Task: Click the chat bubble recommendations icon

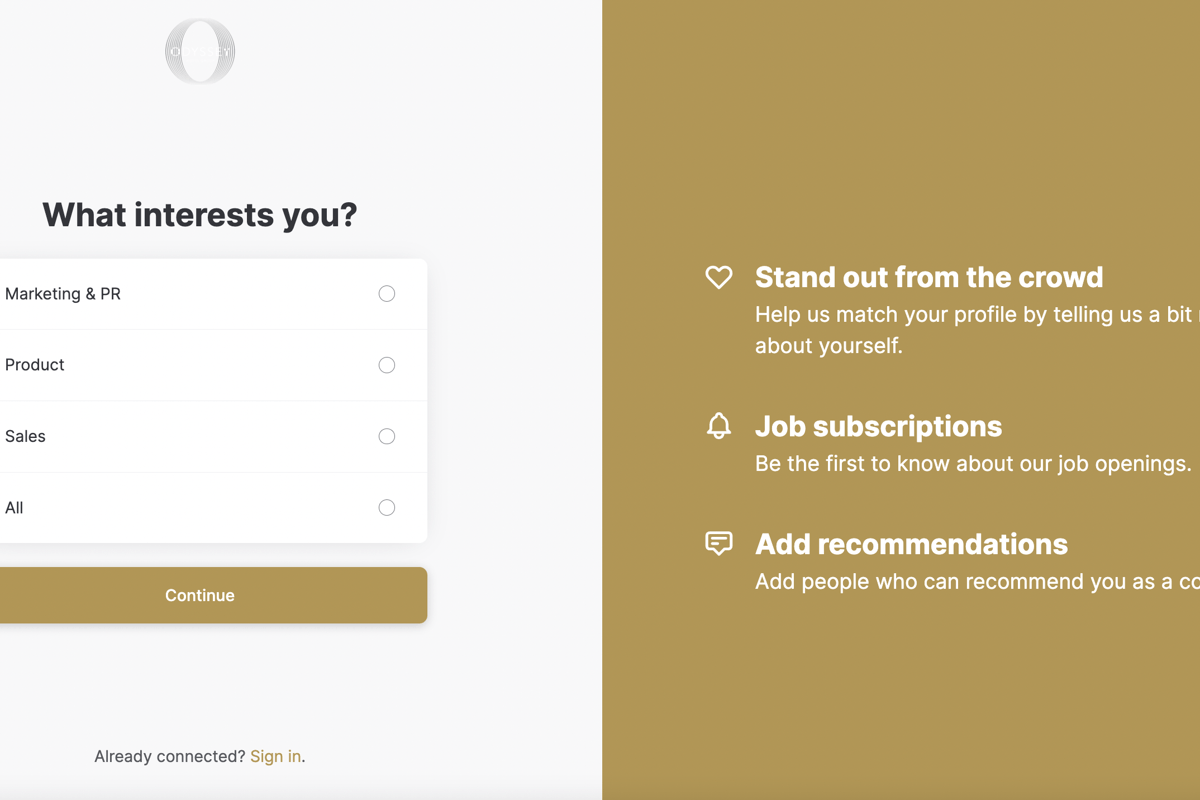Action: [x=718, y=543]
